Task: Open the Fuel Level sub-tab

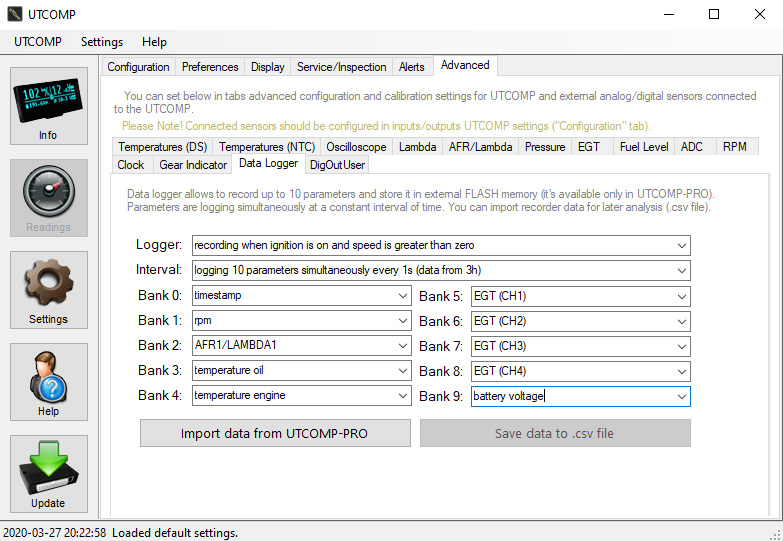Action: (x=644, y=147)
